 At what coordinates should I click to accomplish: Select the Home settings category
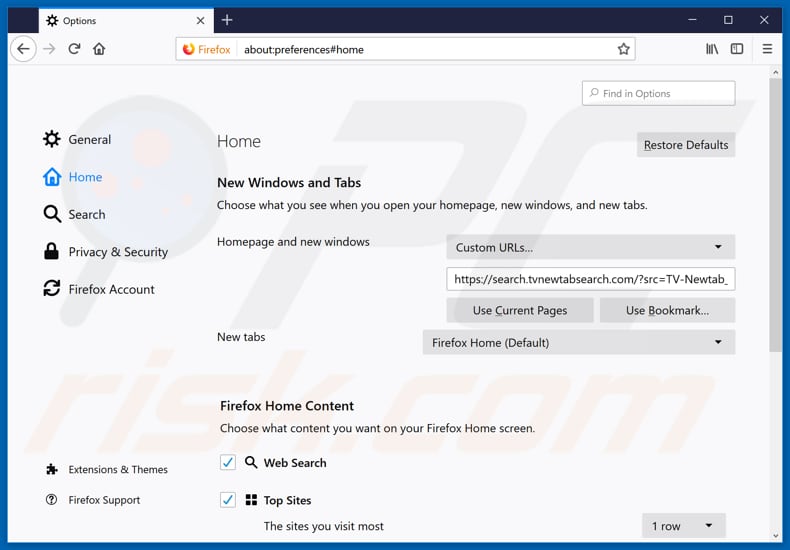[x=85, y=177]
